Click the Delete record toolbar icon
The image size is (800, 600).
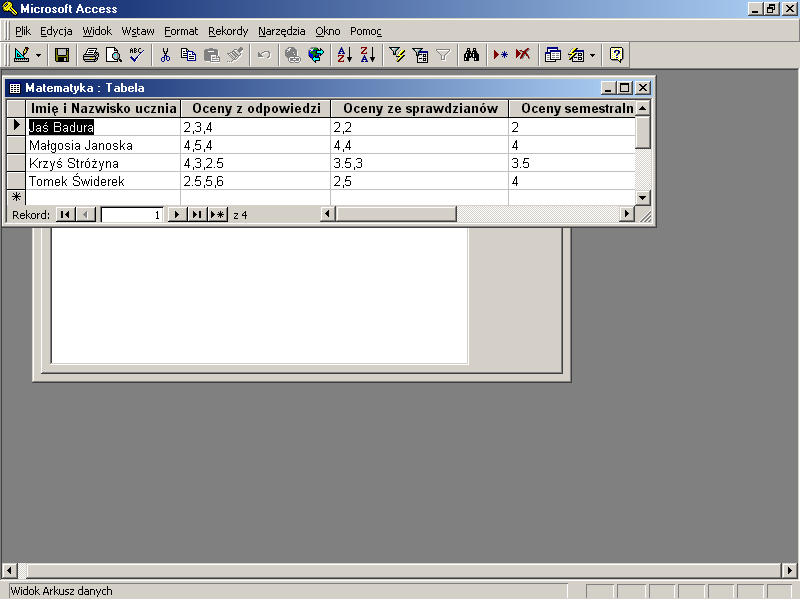click(x=523, y=55)
